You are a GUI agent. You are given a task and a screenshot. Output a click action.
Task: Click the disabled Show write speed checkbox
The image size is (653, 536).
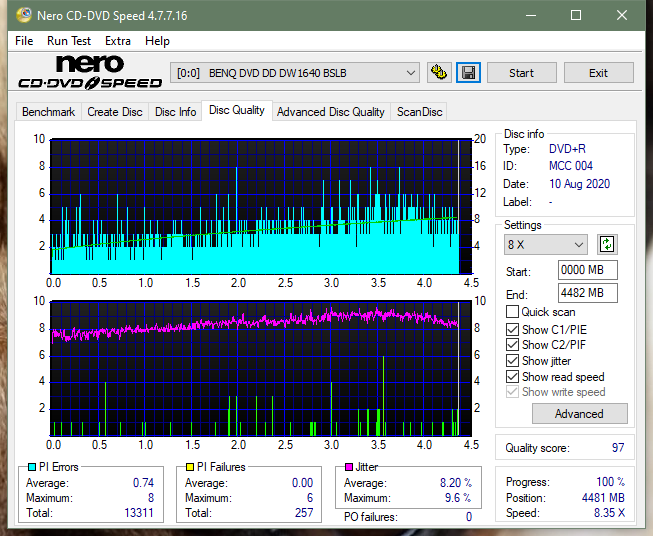point(512,392)
